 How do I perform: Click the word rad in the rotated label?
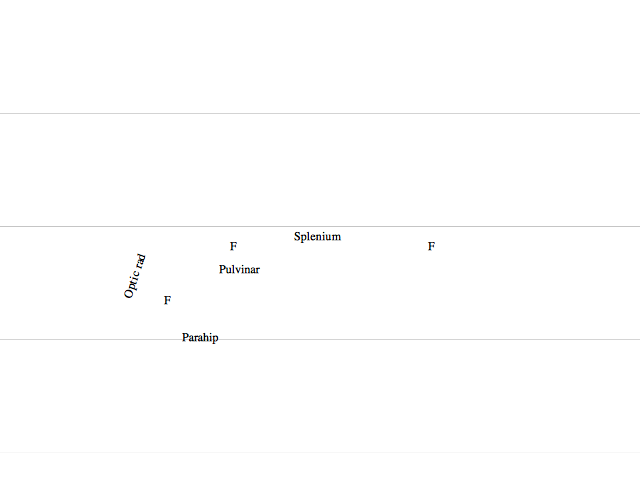click(140, 261)
